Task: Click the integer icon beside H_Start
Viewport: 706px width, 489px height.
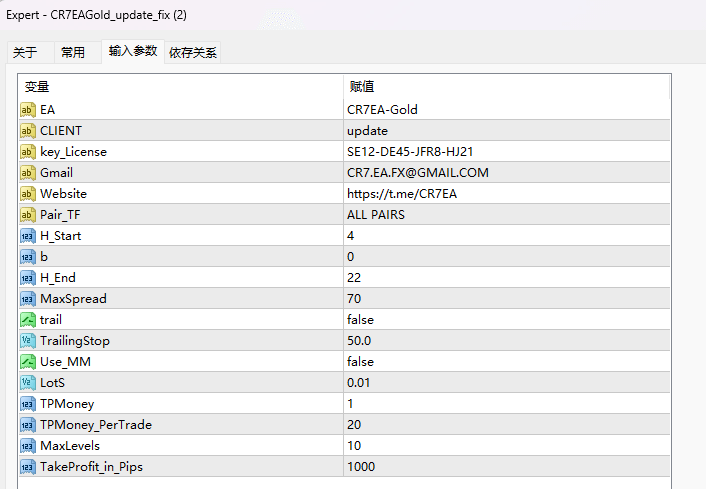Action: [x=27, y=235]
